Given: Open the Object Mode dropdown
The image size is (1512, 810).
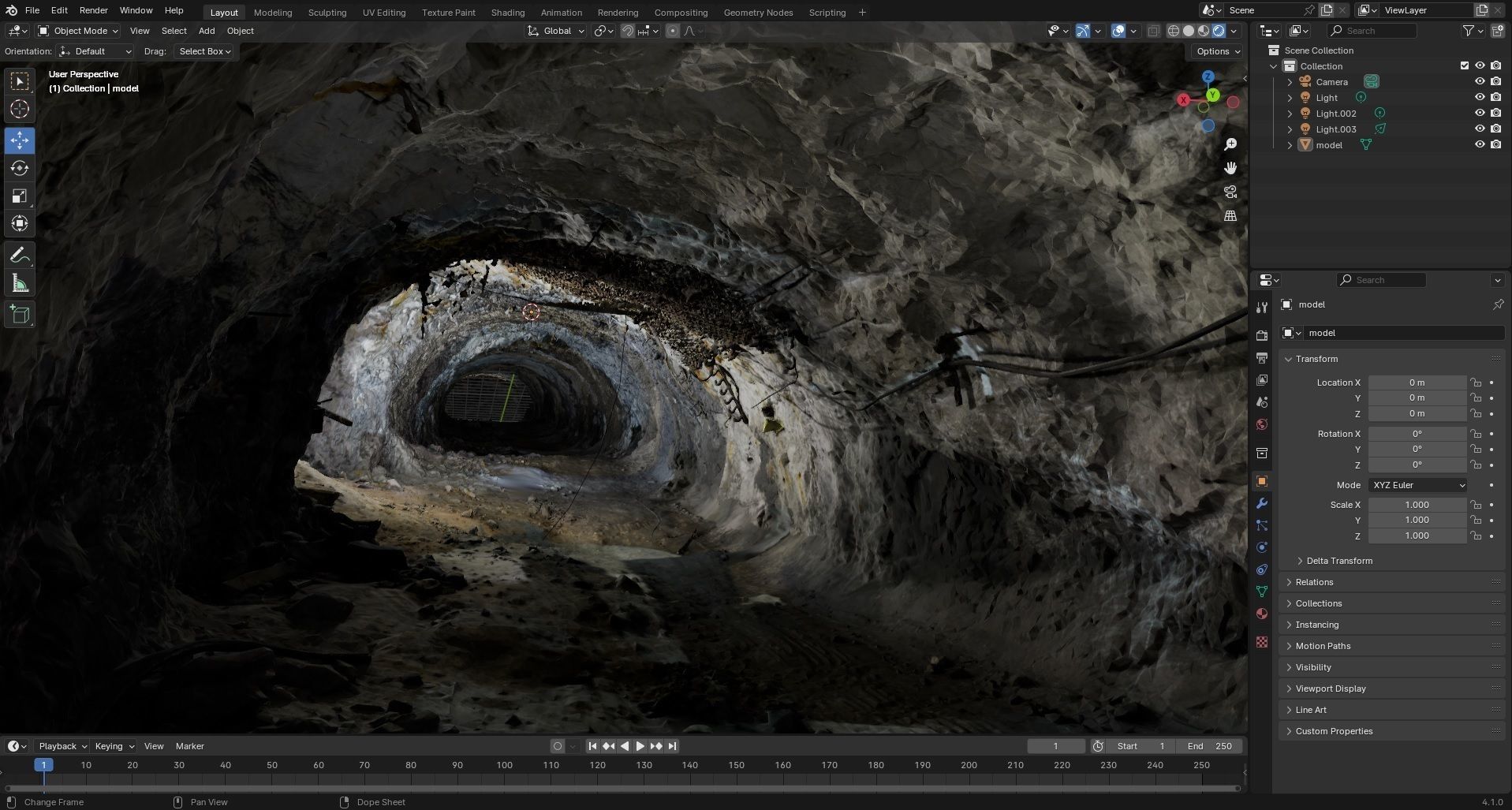Looking at the screenshot, I should pos(78,31).
